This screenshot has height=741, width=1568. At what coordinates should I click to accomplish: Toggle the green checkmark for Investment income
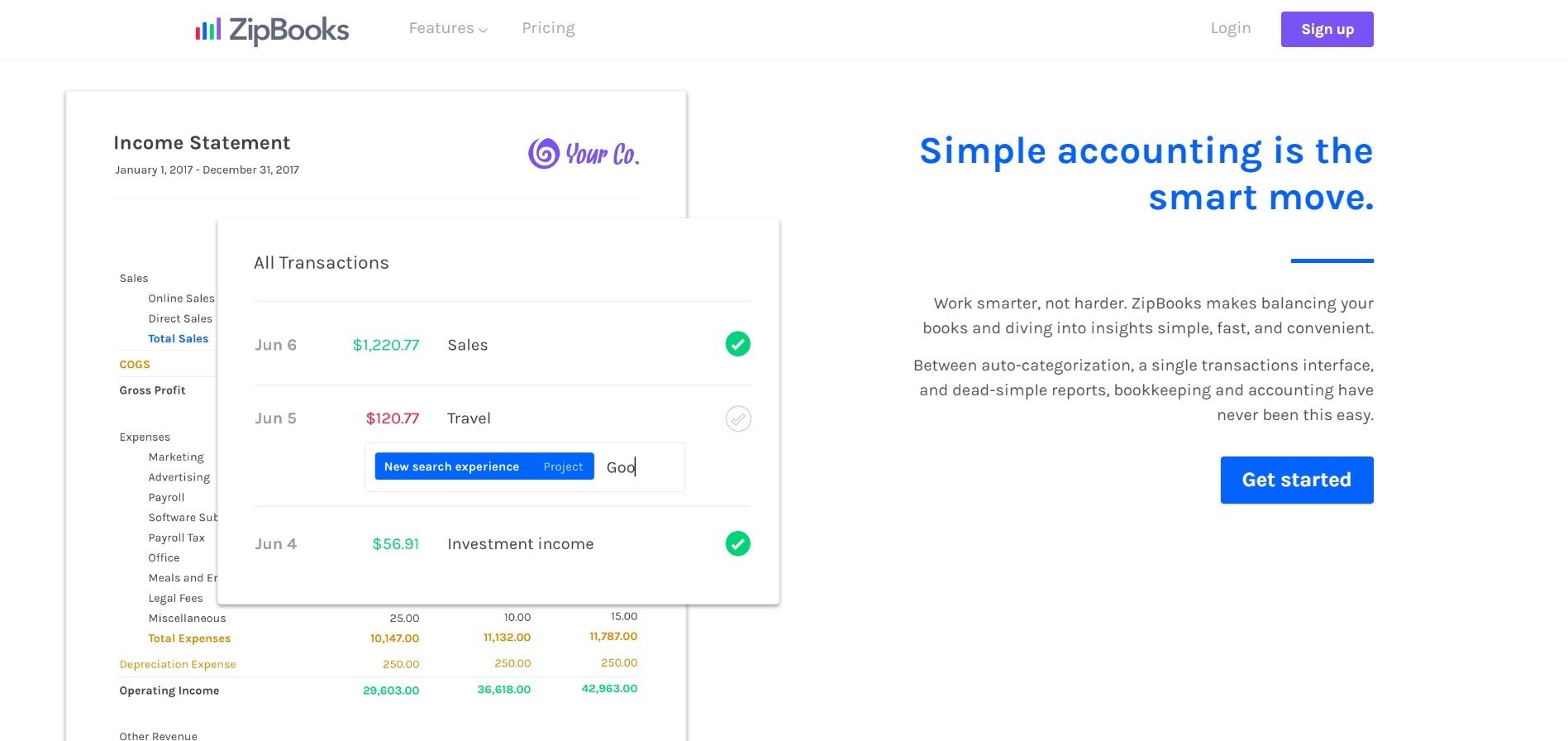737,543
